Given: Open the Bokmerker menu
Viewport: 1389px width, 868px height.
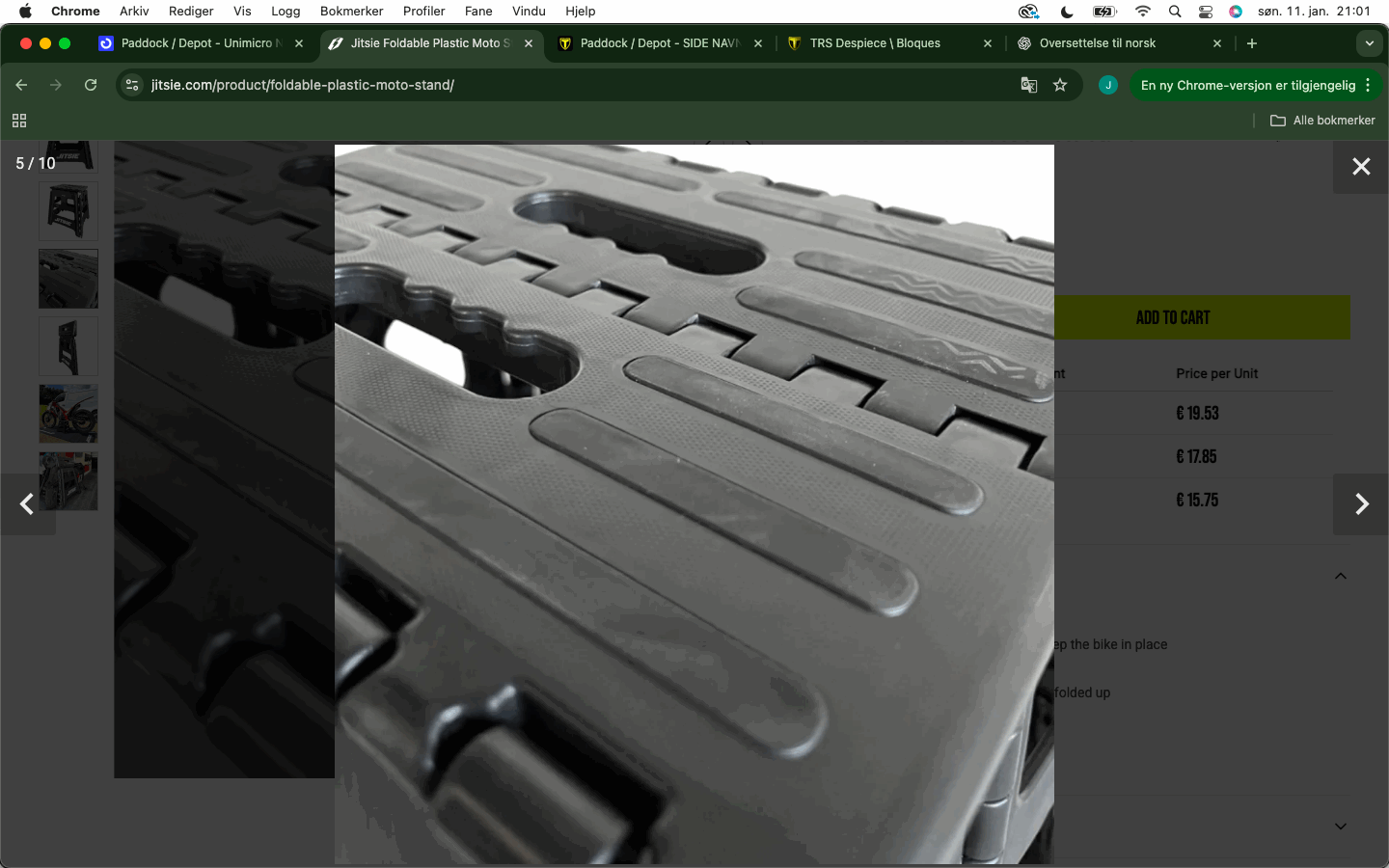Looking at the screenshot, I should [351, 12].
